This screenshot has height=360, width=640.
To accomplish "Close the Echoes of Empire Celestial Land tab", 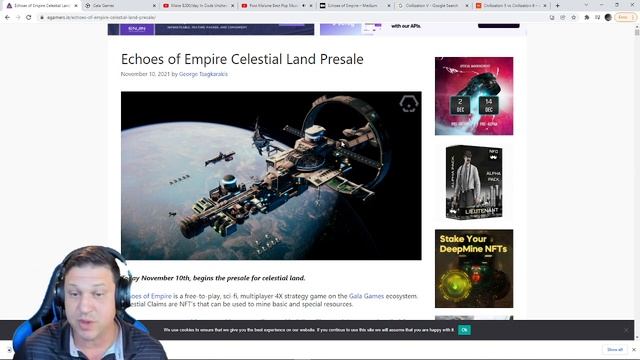I will [x=76, y=6].
